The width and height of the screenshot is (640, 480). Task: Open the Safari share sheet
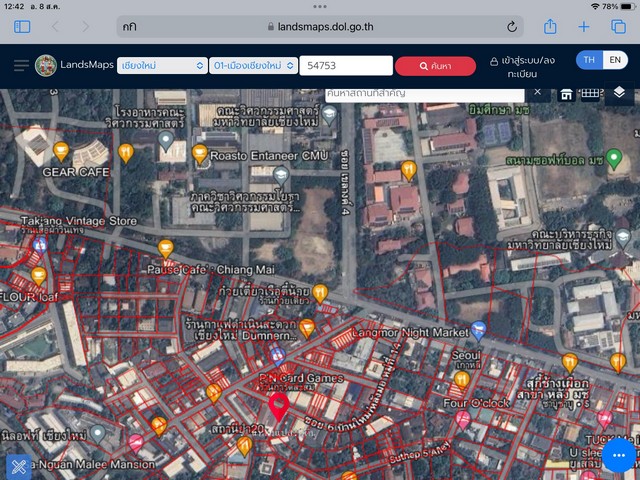550,27
